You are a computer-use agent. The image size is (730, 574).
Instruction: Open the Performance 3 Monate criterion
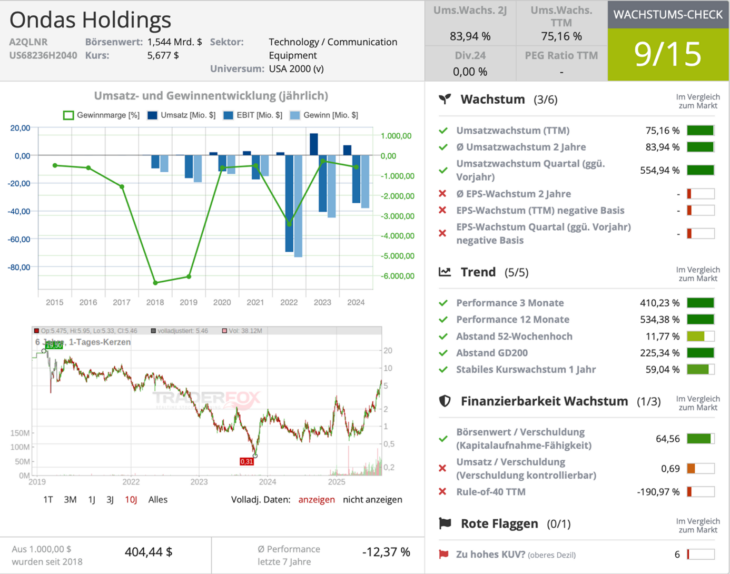(510, 303)
